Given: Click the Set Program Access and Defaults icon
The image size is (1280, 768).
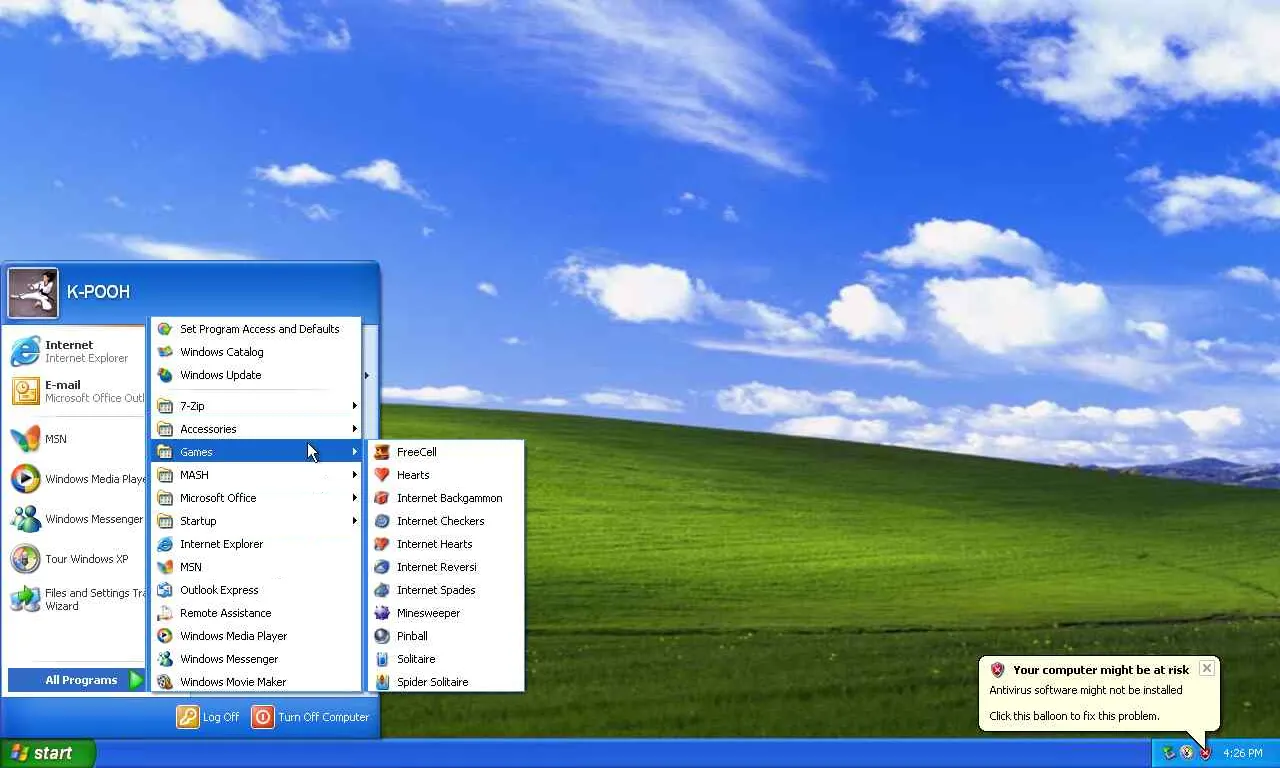Looking at the screenshot, I should (164, 329).
